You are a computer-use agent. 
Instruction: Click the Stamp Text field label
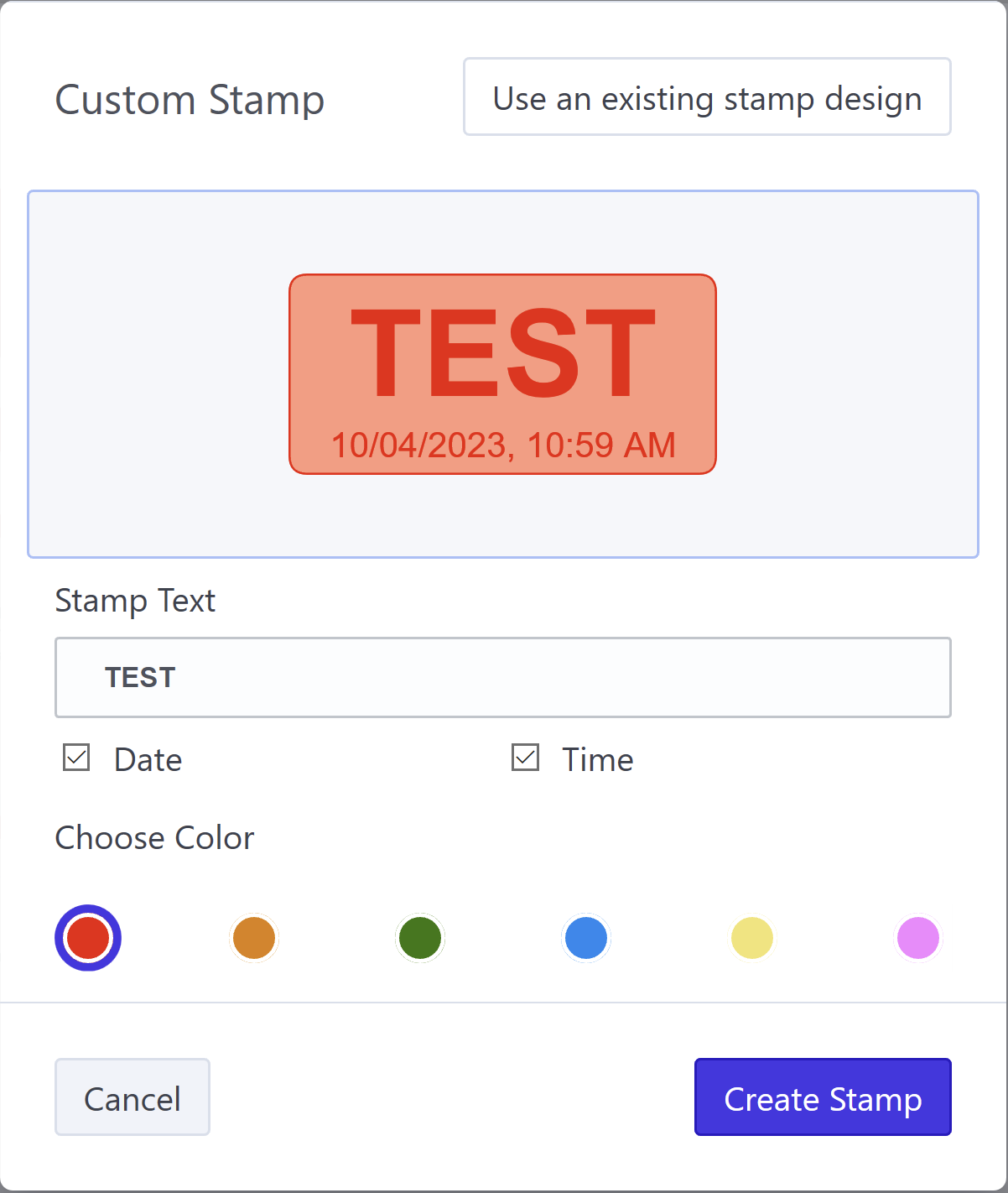click(x=135, y=601)
